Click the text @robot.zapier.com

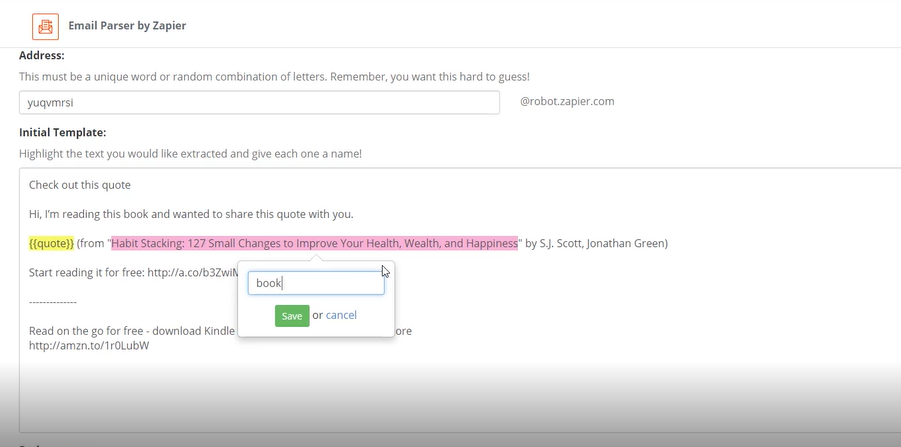(567, 102)
